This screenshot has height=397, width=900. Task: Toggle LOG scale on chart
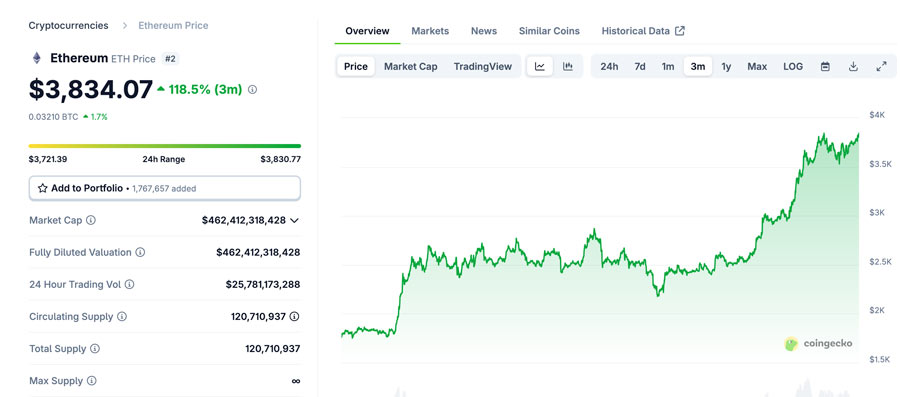[x=793, y=67]
